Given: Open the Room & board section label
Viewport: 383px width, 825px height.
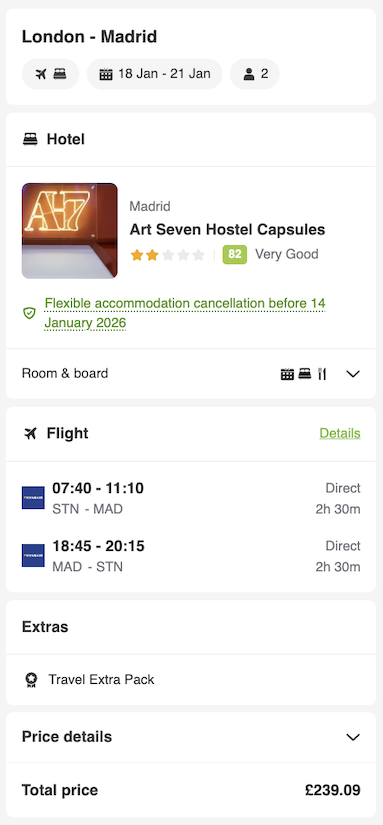Looking at the screenshot, I should pyautogui.click(x=65, y=374).
